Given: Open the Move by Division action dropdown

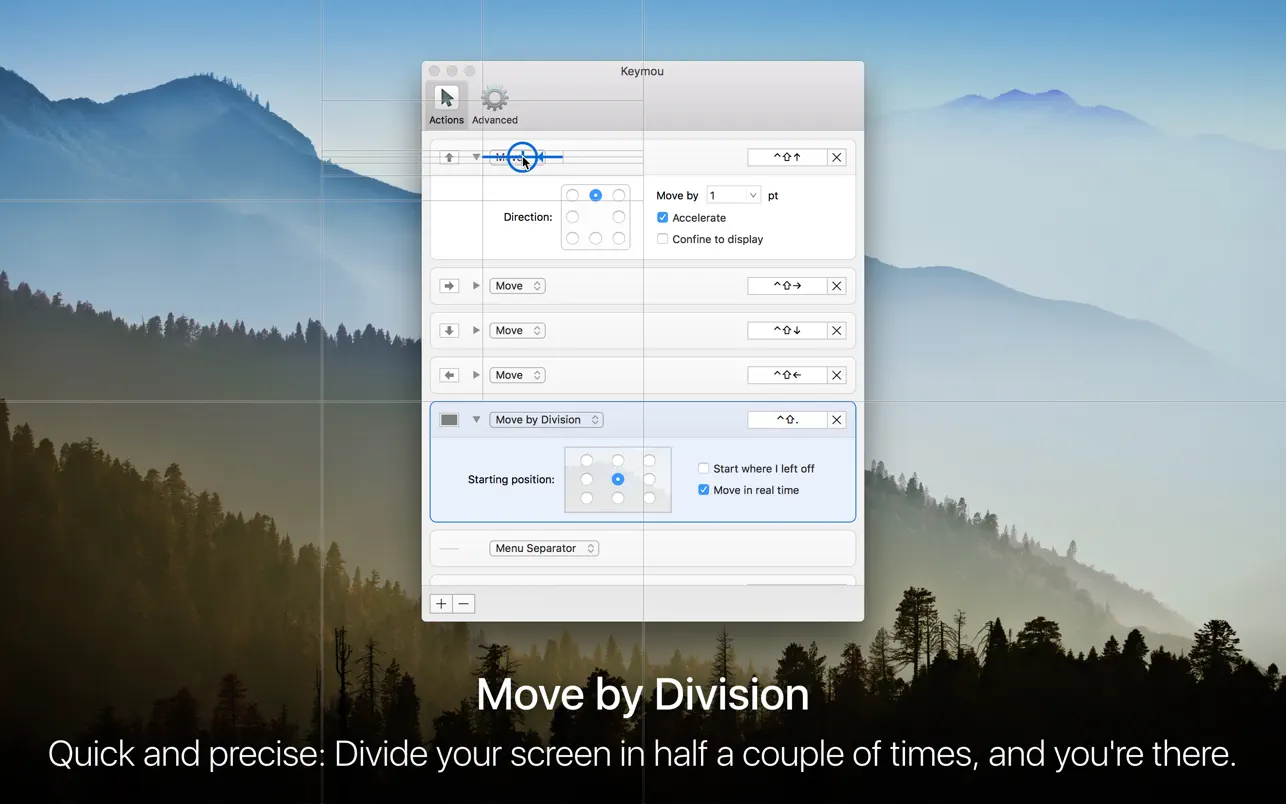Looking at the screenshot, I should (x=546, y=420).
